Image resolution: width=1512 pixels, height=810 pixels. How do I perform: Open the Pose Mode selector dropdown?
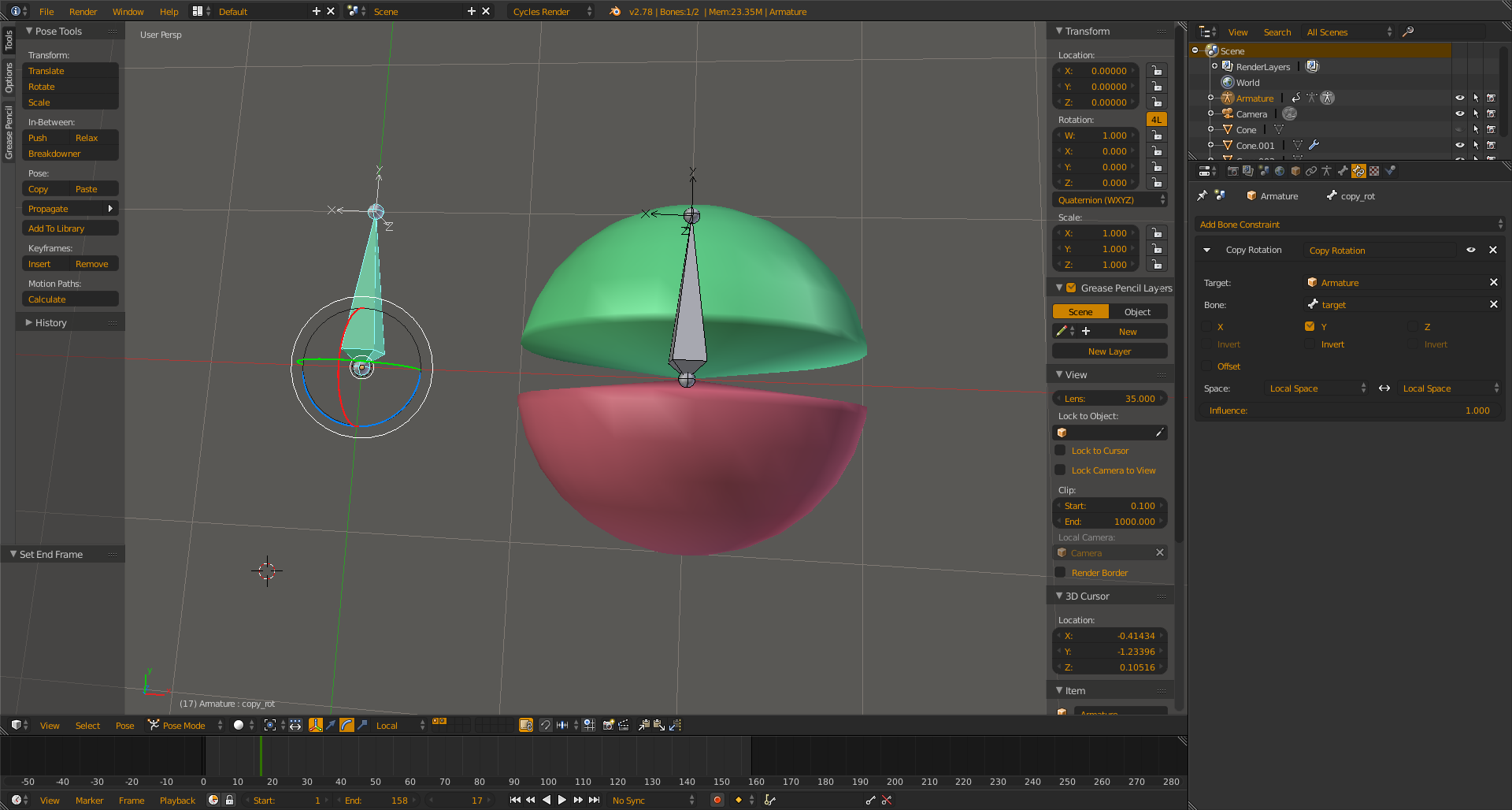coord(186,725)
